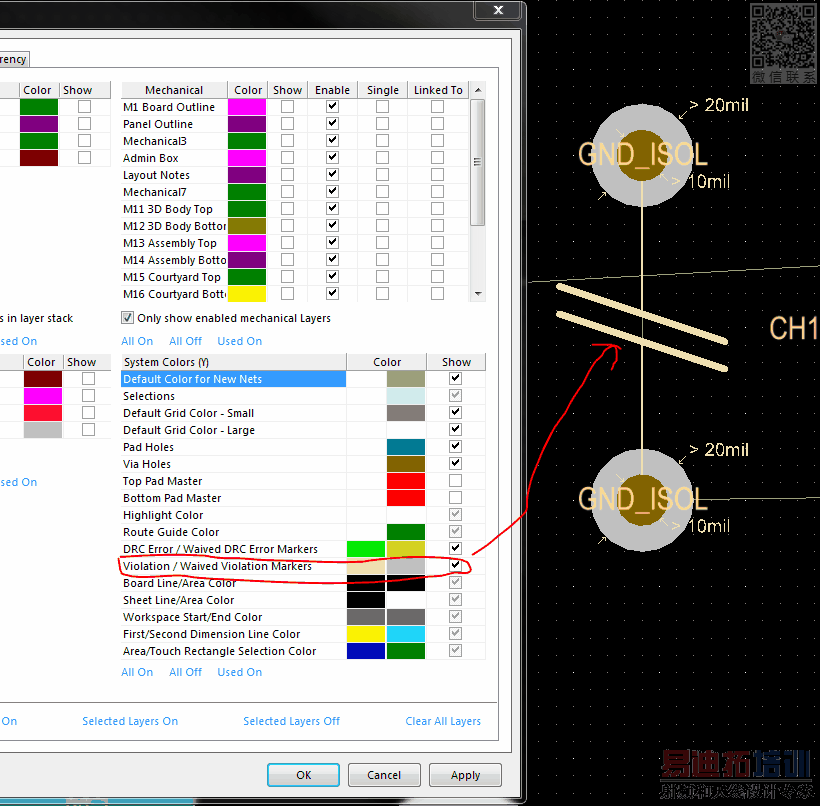This screenshot has height=806, width=820.
Task: Click brown color swatch of Via Holes
Action: pos(406,464)
